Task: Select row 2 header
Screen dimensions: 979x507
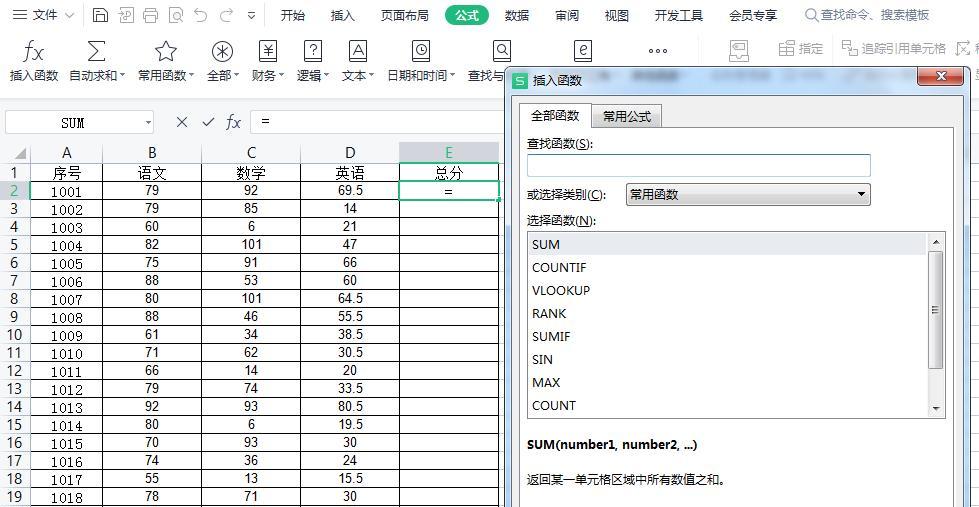Action: pos(14,191)
